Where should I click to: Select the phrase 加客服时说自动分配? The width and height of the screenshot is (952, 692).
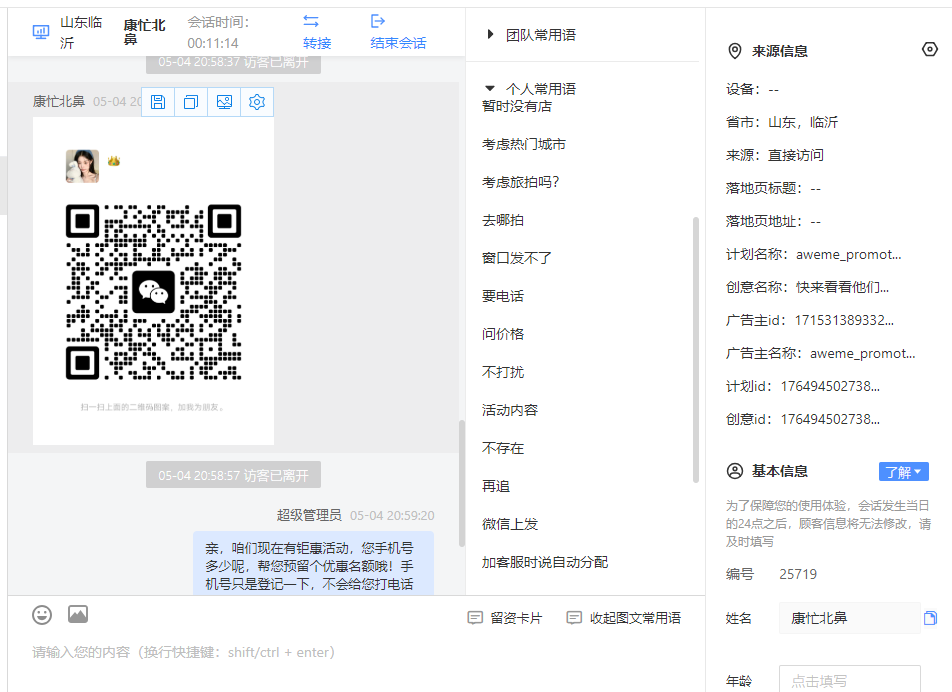click(545, 562)
